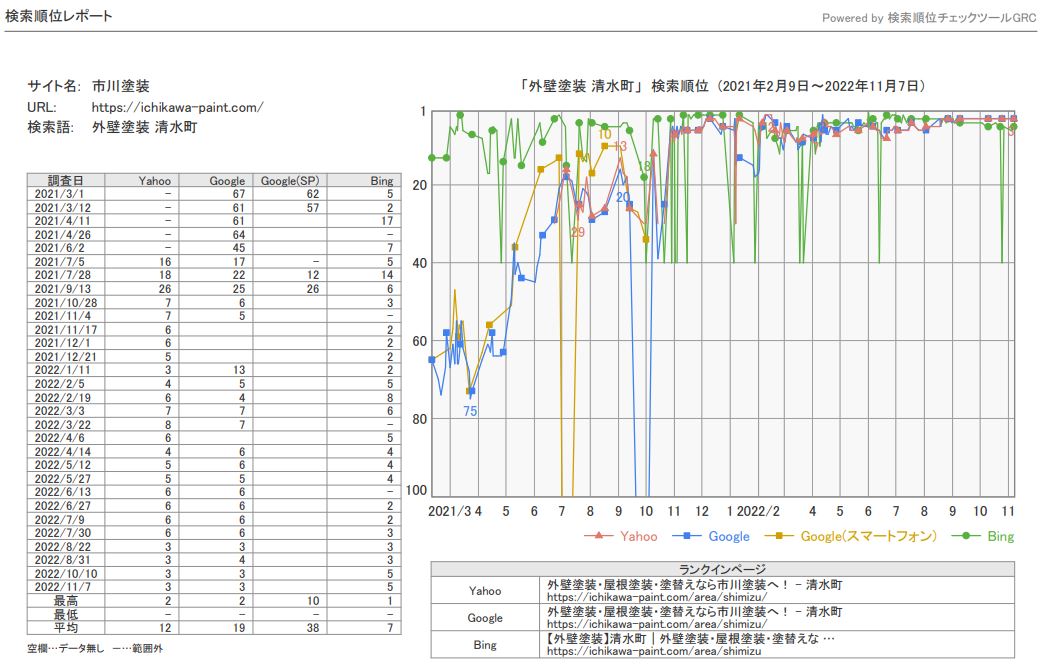Image resolution: width=1044 pixels, height=671 pixels.
Task: Click the 平均 summary row label
Action: pos(67,627)
